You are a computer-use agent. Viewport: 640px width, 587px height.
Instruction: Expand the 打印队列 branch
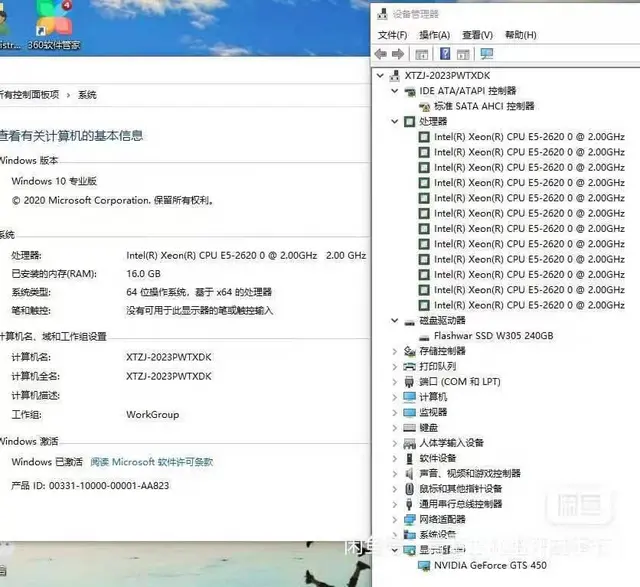[395, 367]
